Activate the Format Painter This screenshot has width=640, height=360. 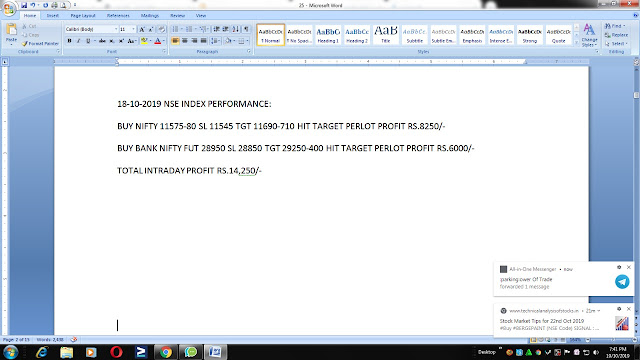point(40,43)
